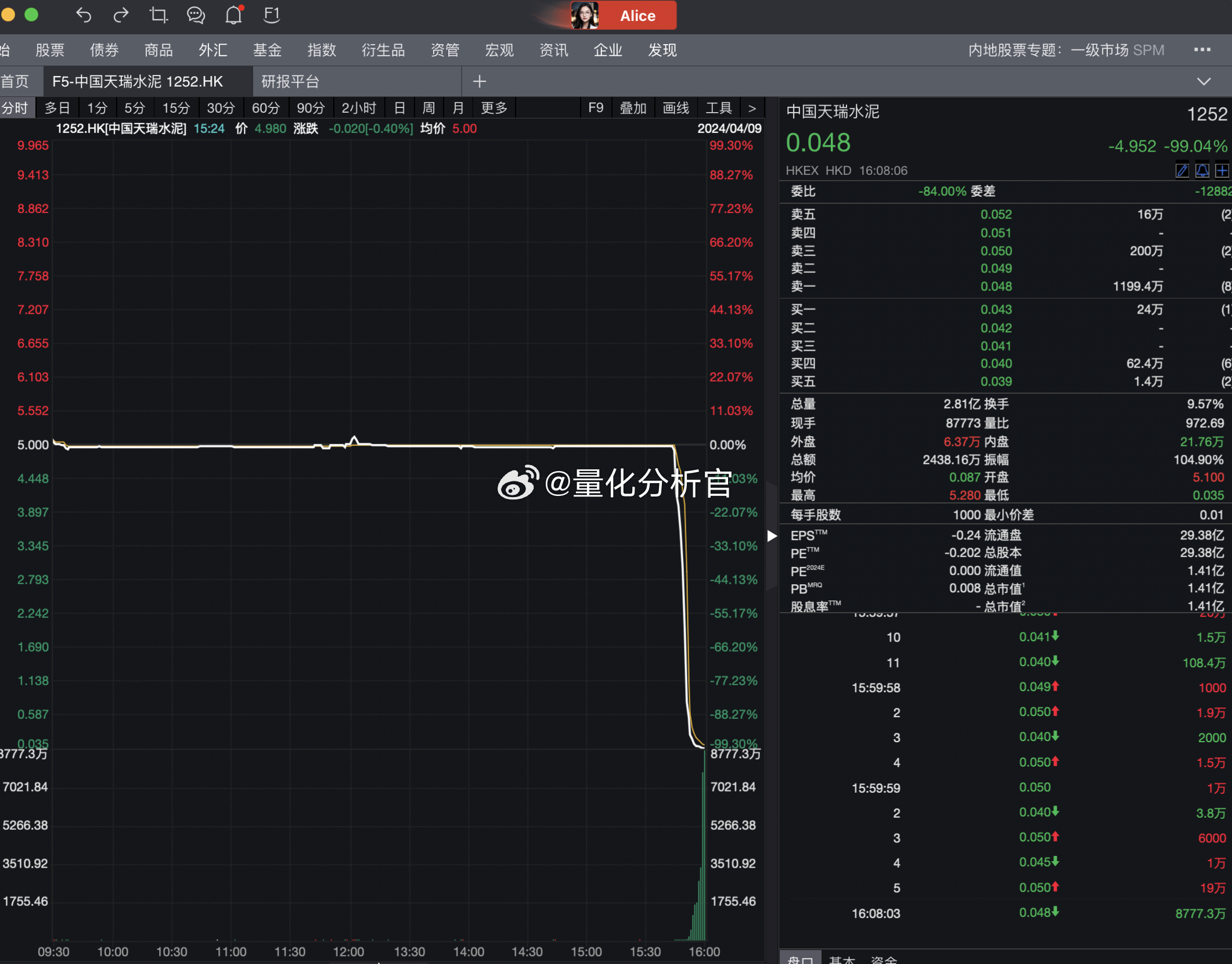Click 总量 value 2.81亿
The height and width of the screenshot is (964, 1232).
961,404
